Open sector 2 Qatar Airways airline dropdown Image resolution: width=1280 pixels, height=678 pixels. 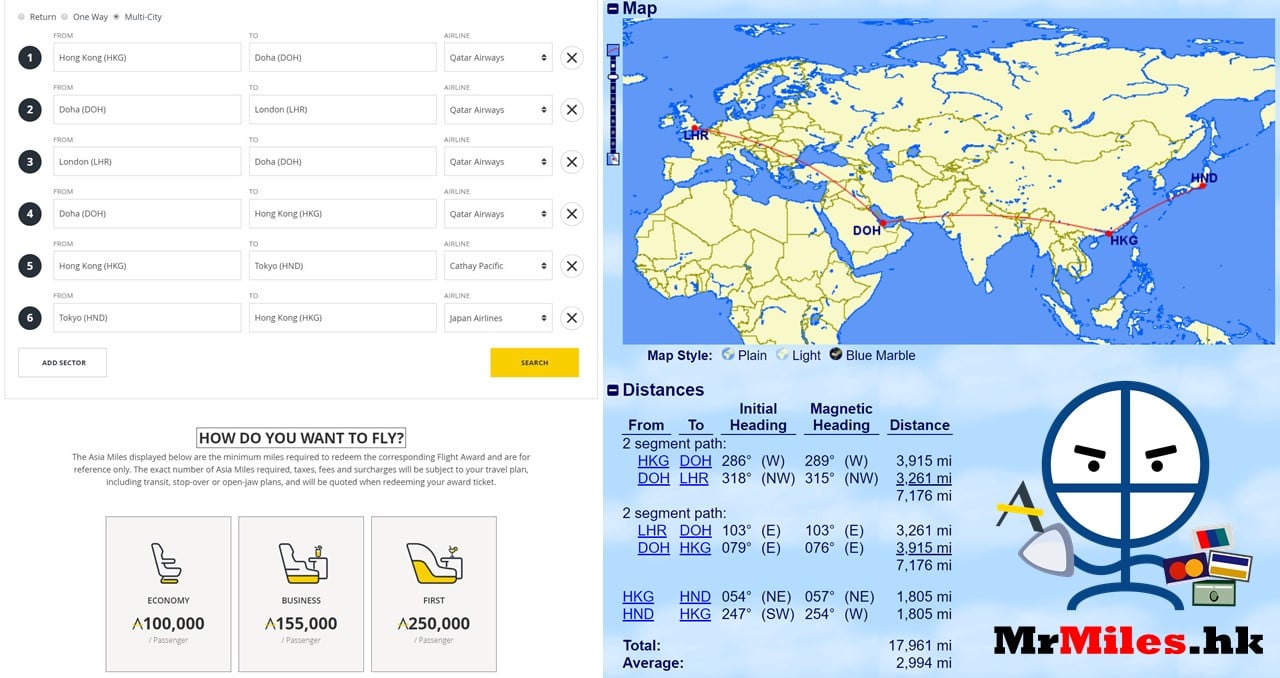(x=498, y=110)
